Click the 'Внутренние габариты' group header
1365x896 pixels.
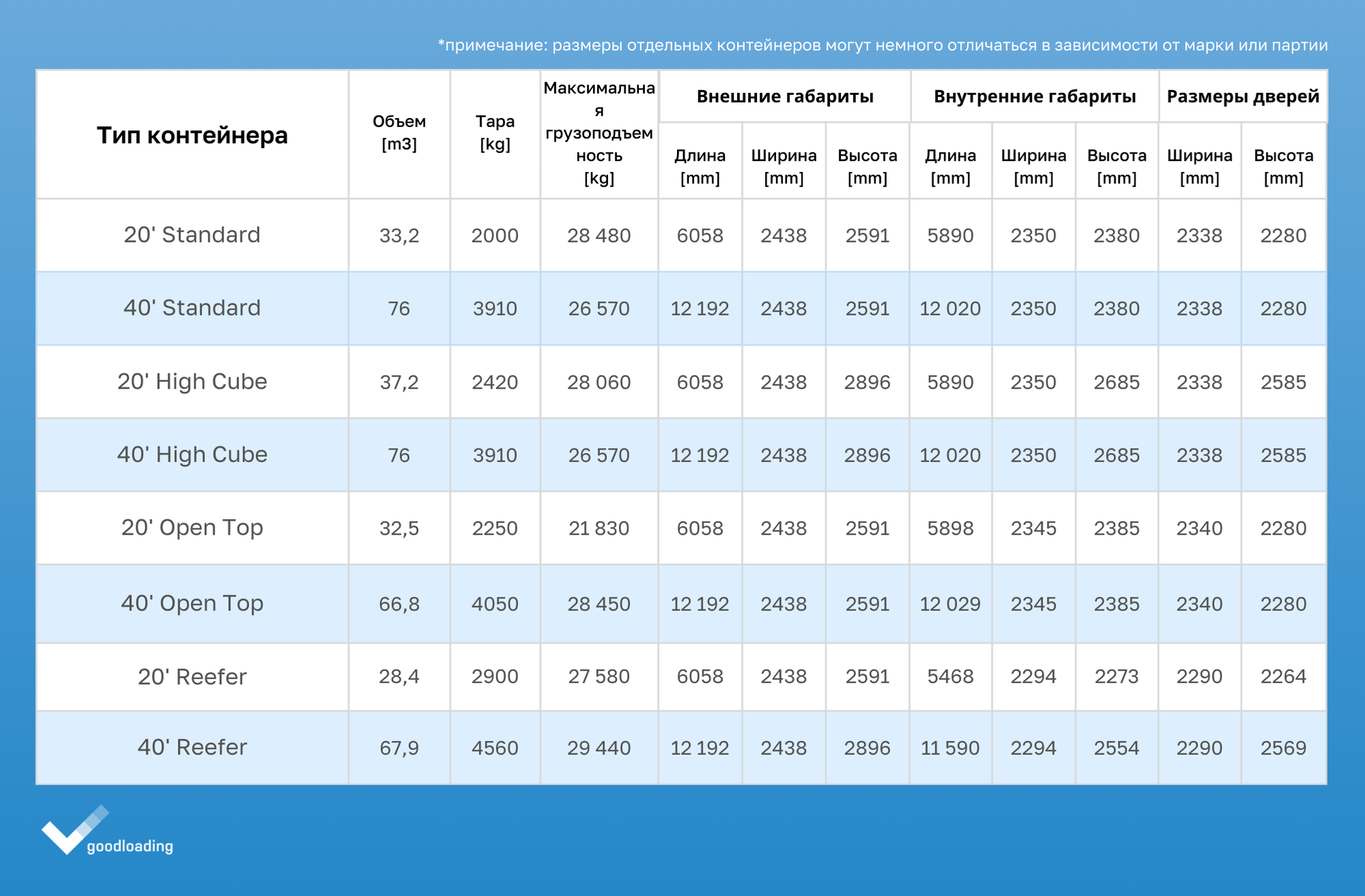pos(1034,96)
